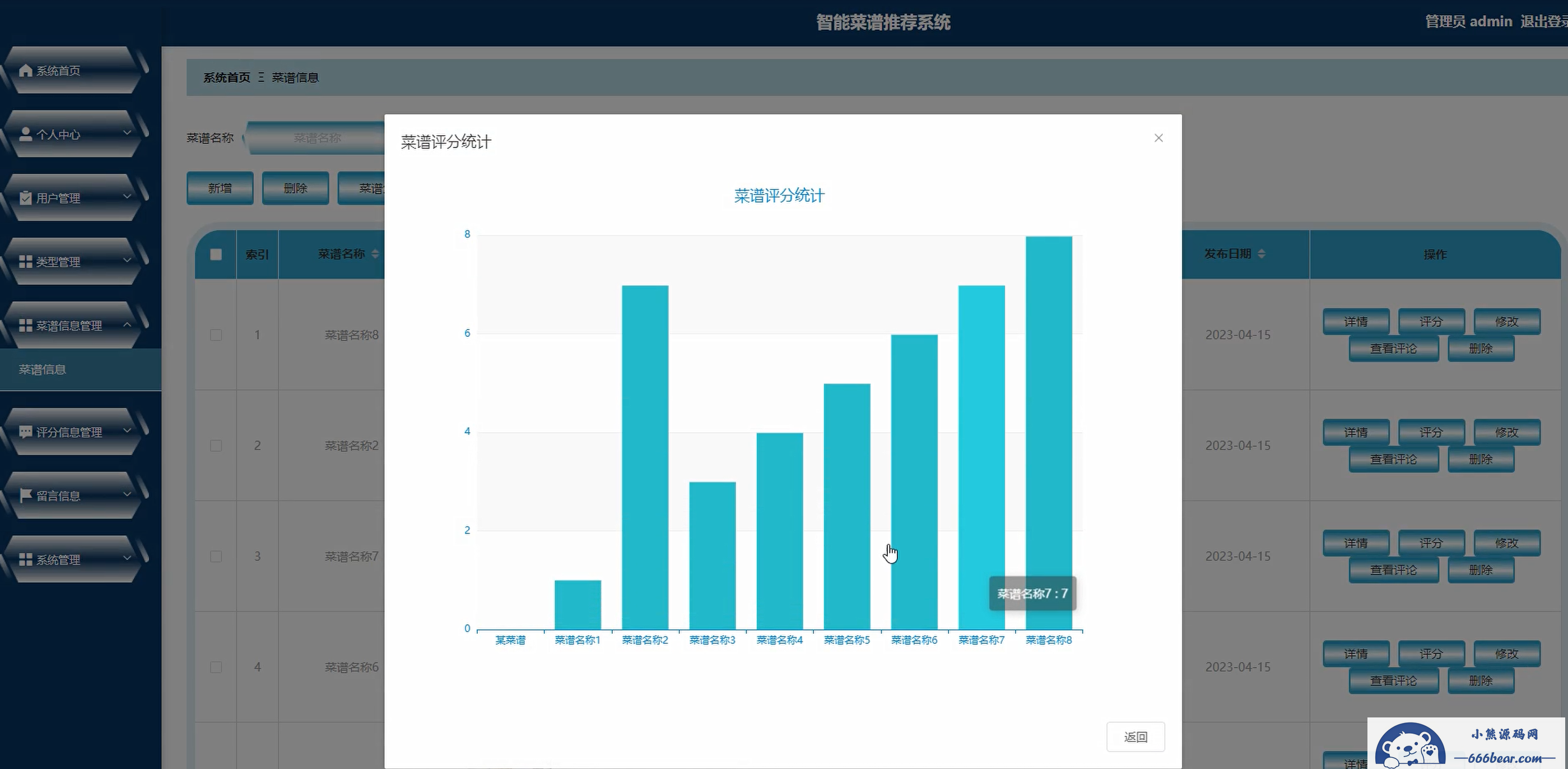Toggle the select-all checkbox in table header
Image resolution: width=1568 pixels, height=769 pixels.
[216, 254]
